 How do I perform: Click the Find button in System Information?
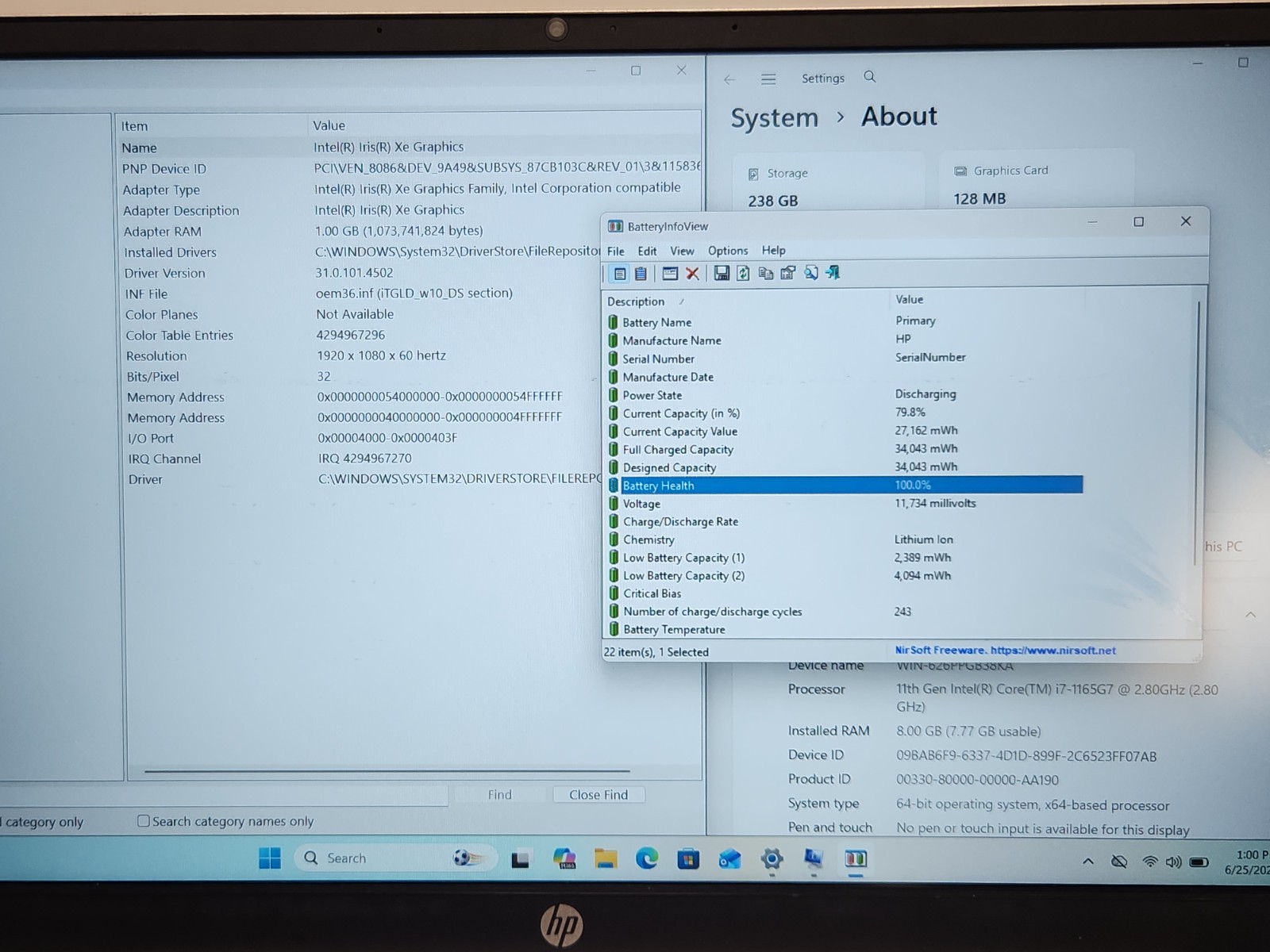pyautogui.click(x=500, y=795)
